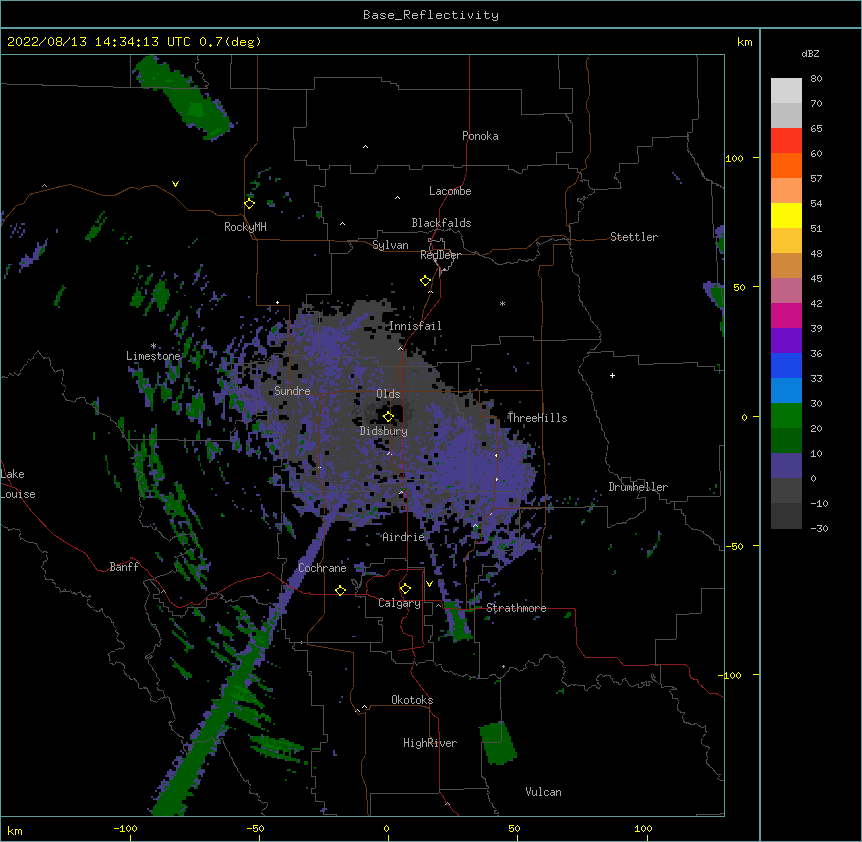
Task: Click the Cochrane town label
Action: (x=322, y=568)
